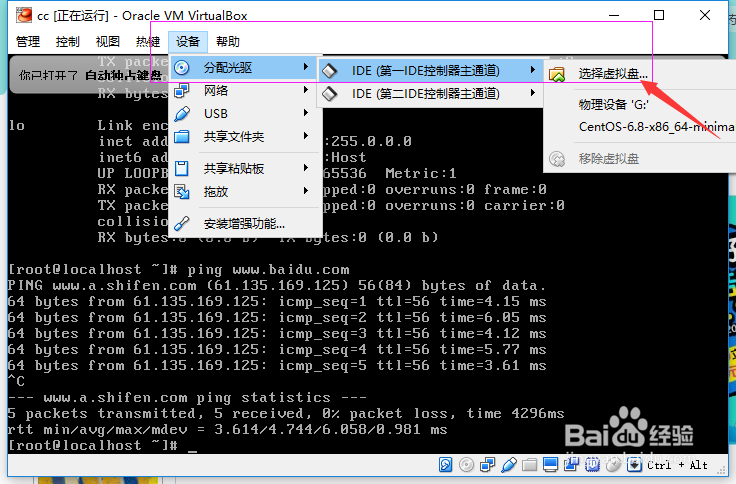Click the clipboard icon beside 共享粘贴板
The width and height of the screenshot is (736, 484).
(x=182, y=168)
